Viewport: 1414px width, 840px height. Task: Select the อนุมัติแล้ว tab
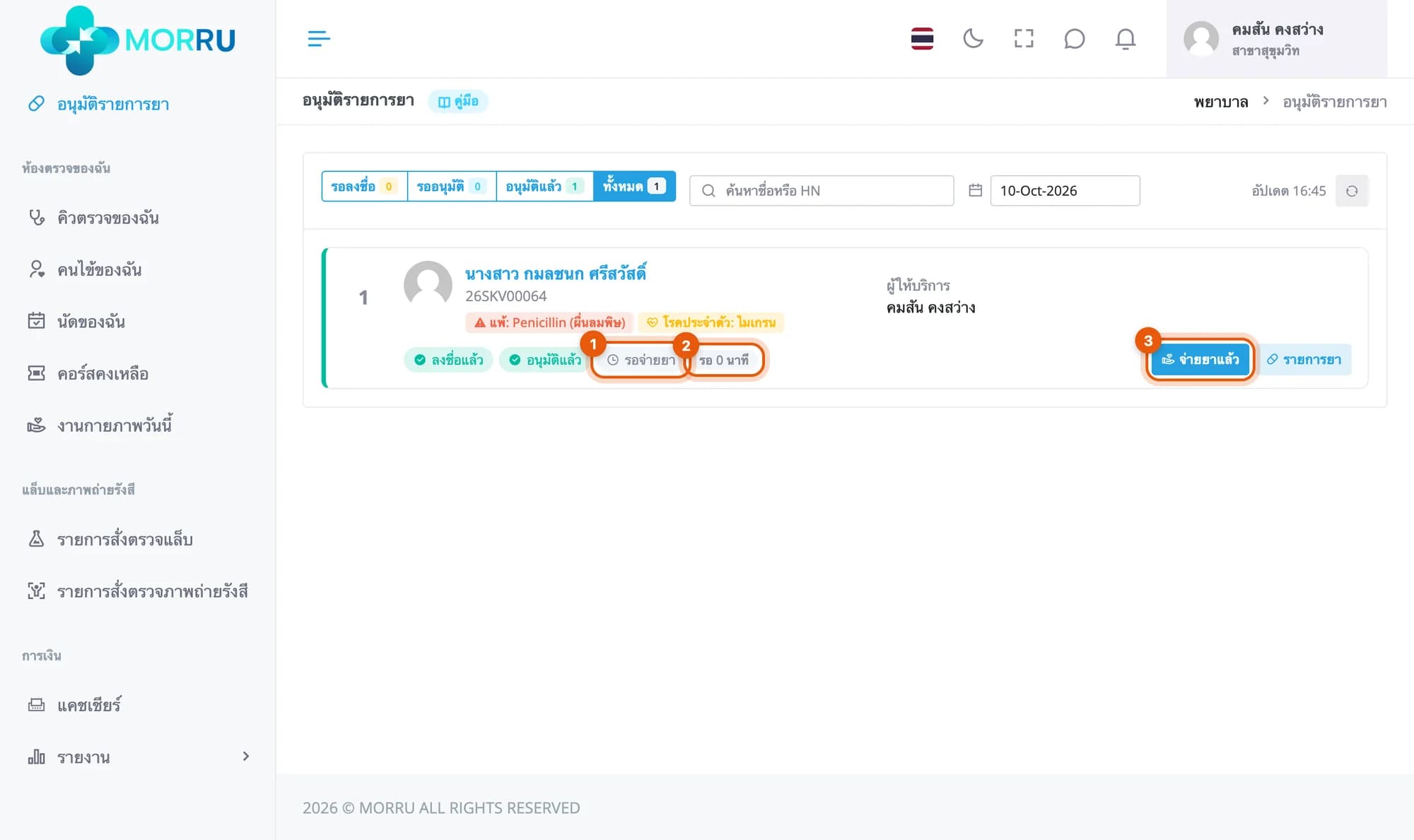pyautogui.click(x=544, y=186)
